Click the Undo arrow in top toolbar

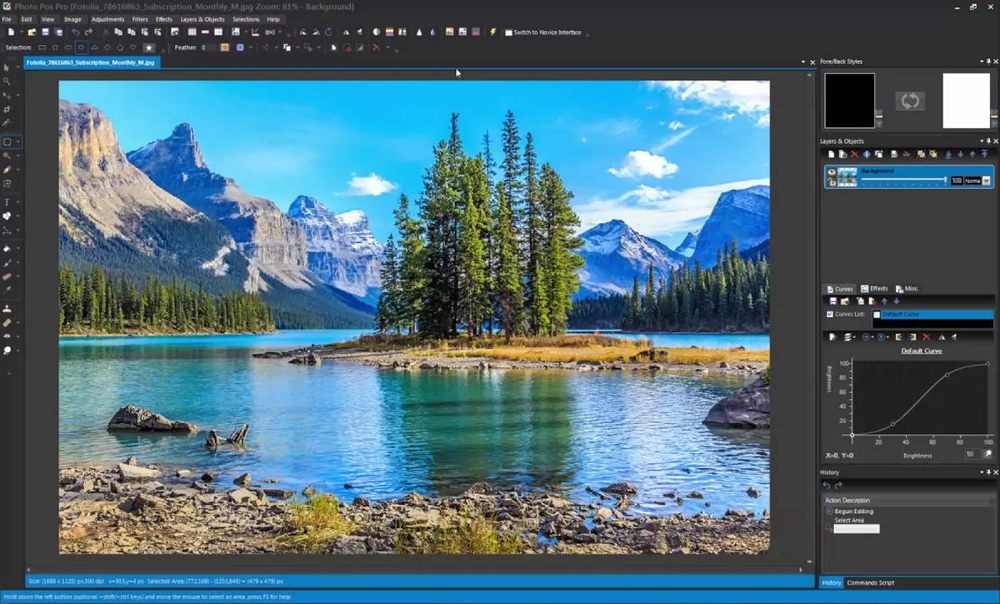point(75,32)
